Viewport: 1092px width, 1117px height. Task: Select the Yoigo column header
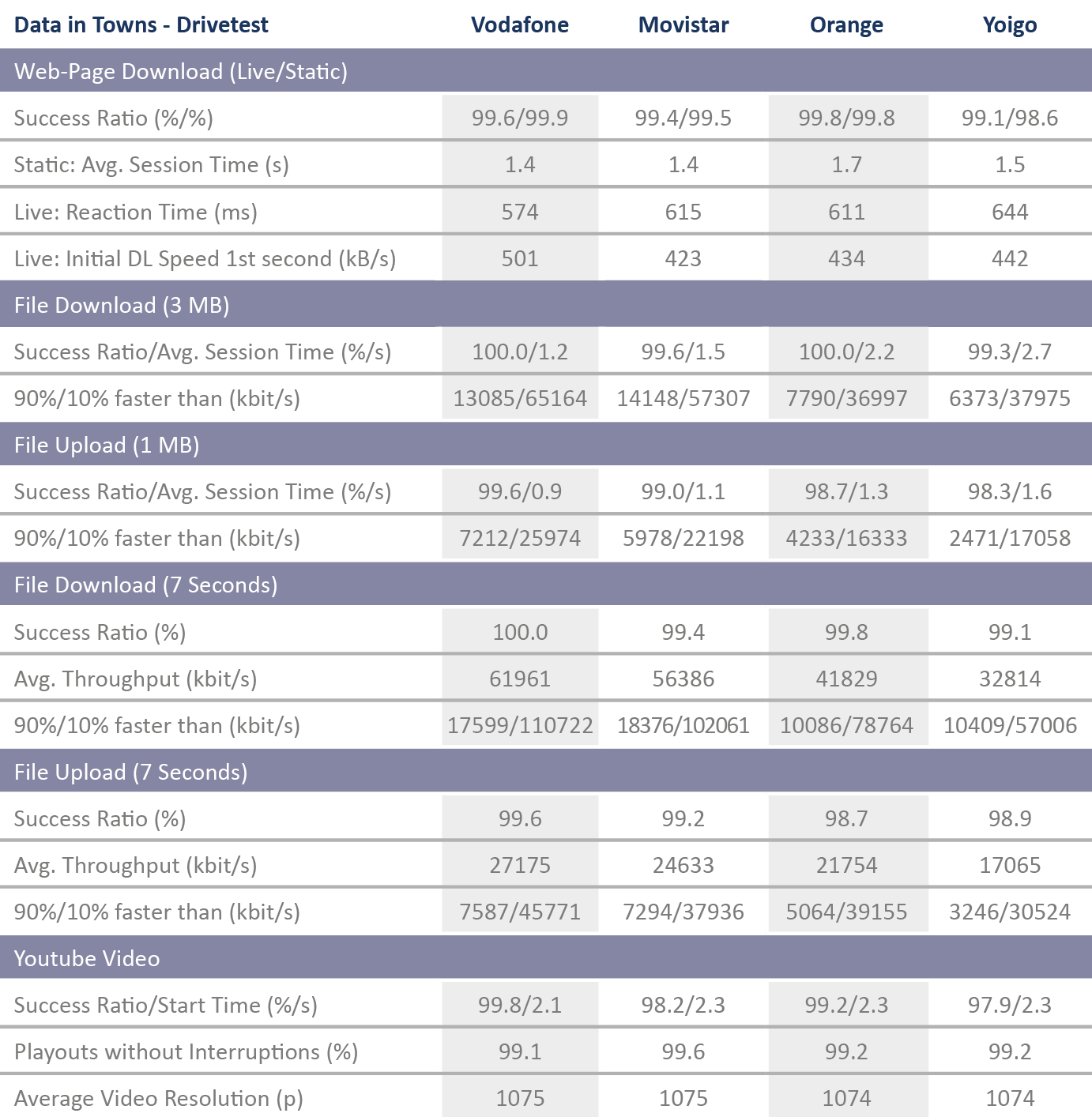point(1010,25)
